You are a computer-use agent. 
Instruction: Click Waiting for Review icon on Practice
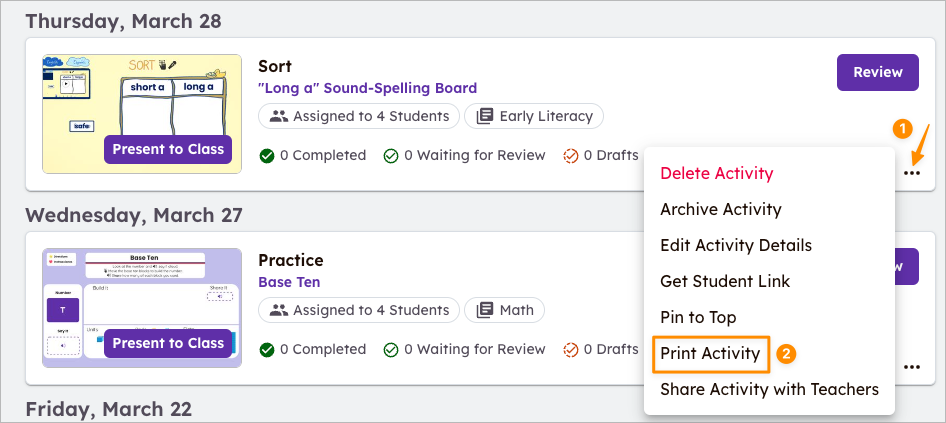point(391,349)
